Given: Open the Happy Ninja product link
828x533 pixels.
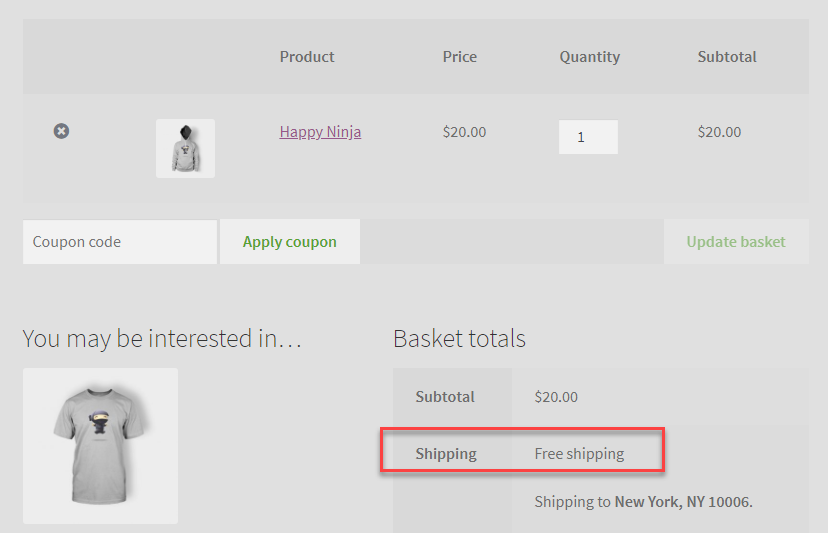Looking at the screenshot, I should click(x=320, y=132).
